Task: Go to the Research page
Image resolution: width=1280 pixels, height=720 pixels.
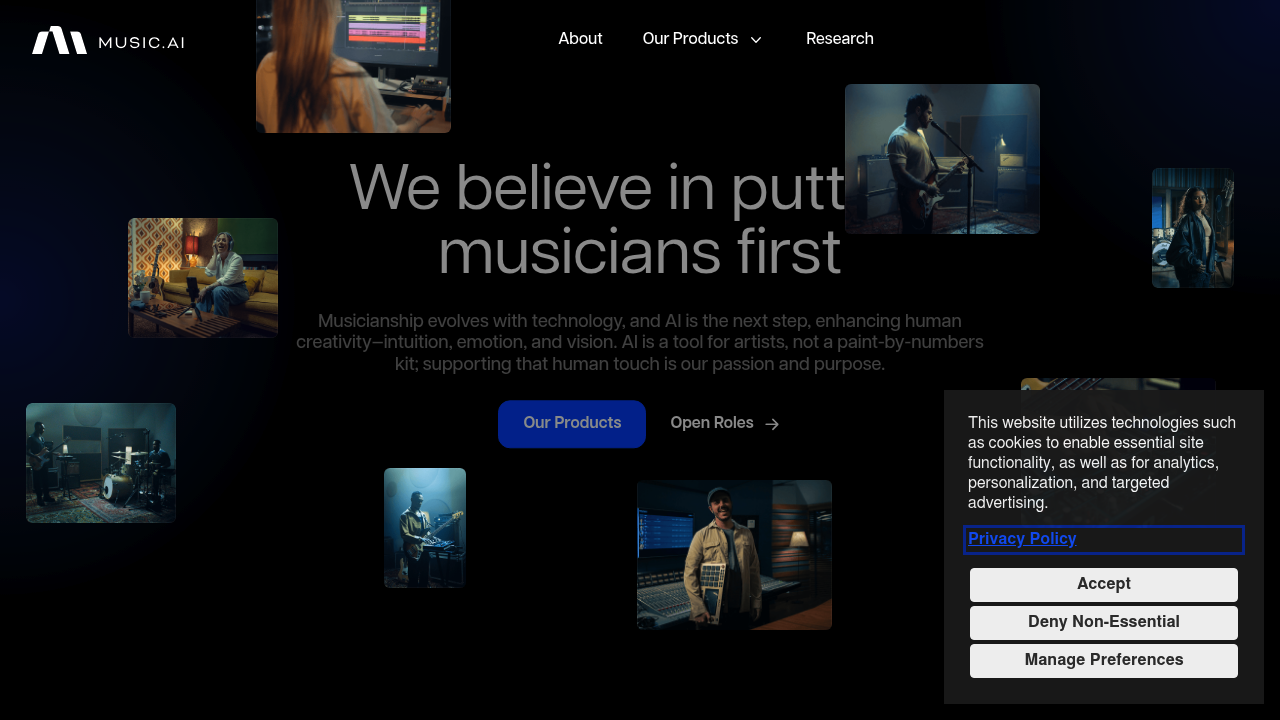Action: click(x=840, y=39)
